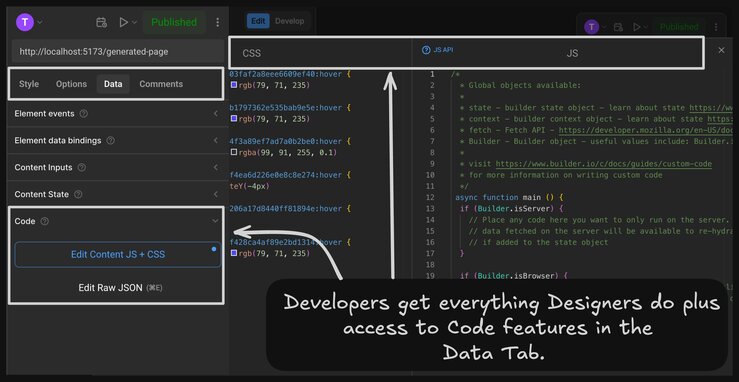Screen dimensions: 739x382
Task: Click help icon beside Element data bindings
Action: coord(110,140)
